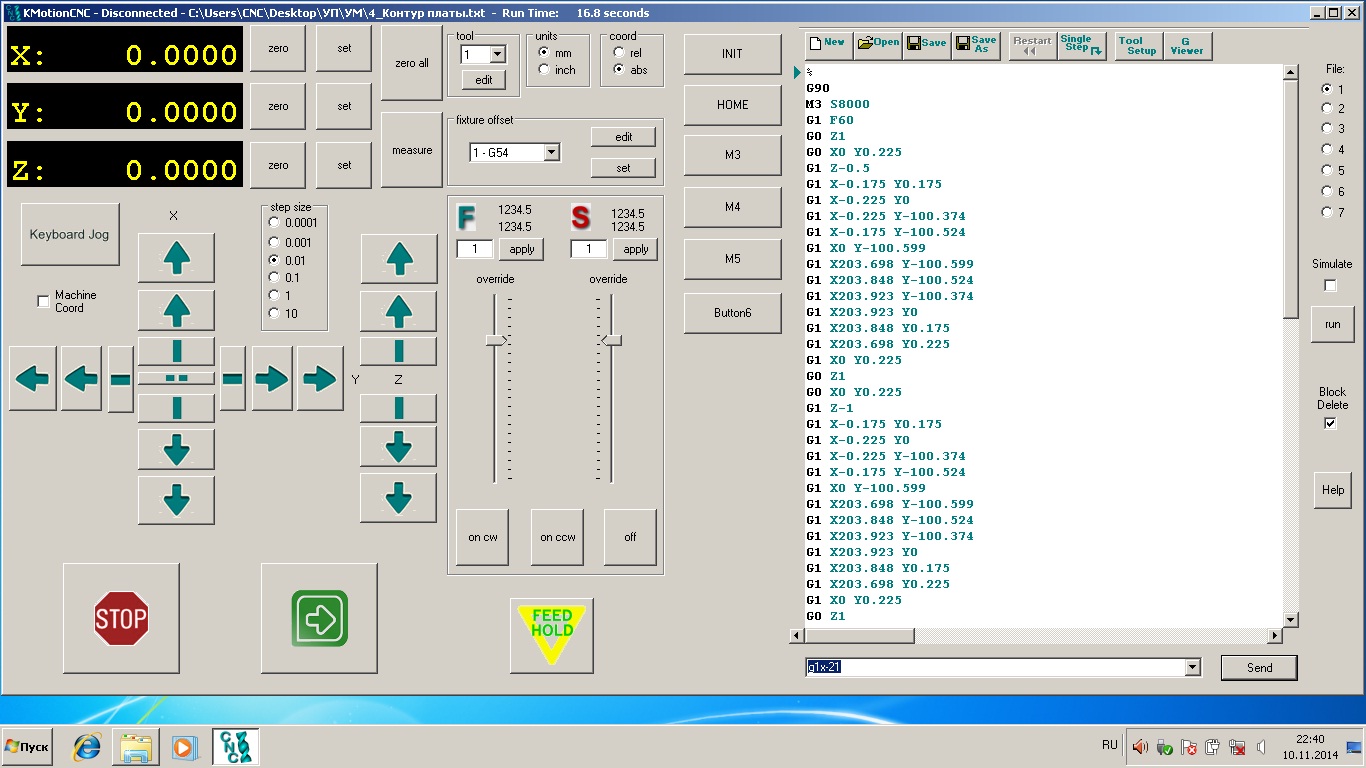Select mm units

pyautogui.click(x=545, y=52)
